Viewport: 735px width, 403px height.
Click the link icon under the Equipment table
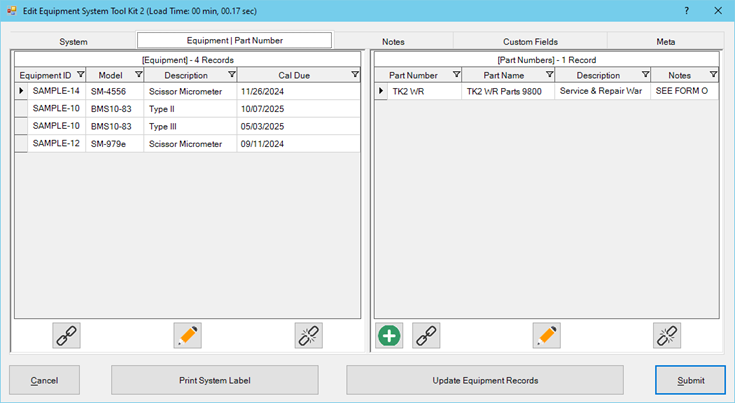coord(66,336)
